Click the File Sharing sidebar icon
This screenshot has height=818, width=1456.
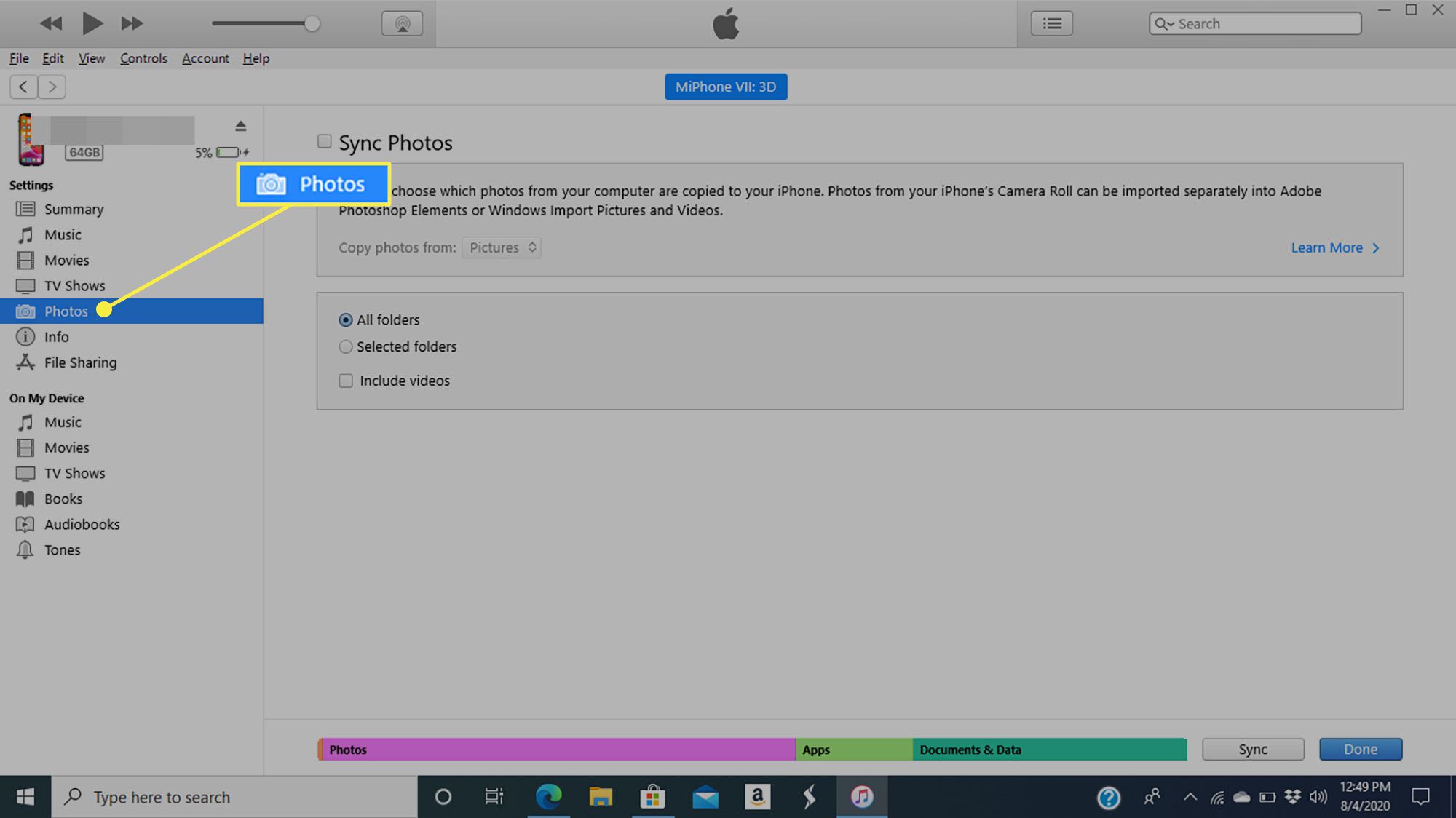point(26,362)
